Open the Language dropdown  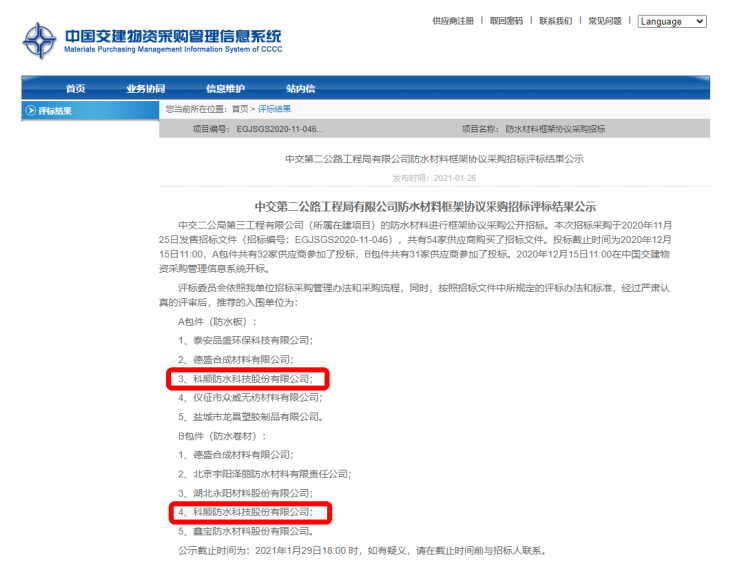[x=672, y=21]
